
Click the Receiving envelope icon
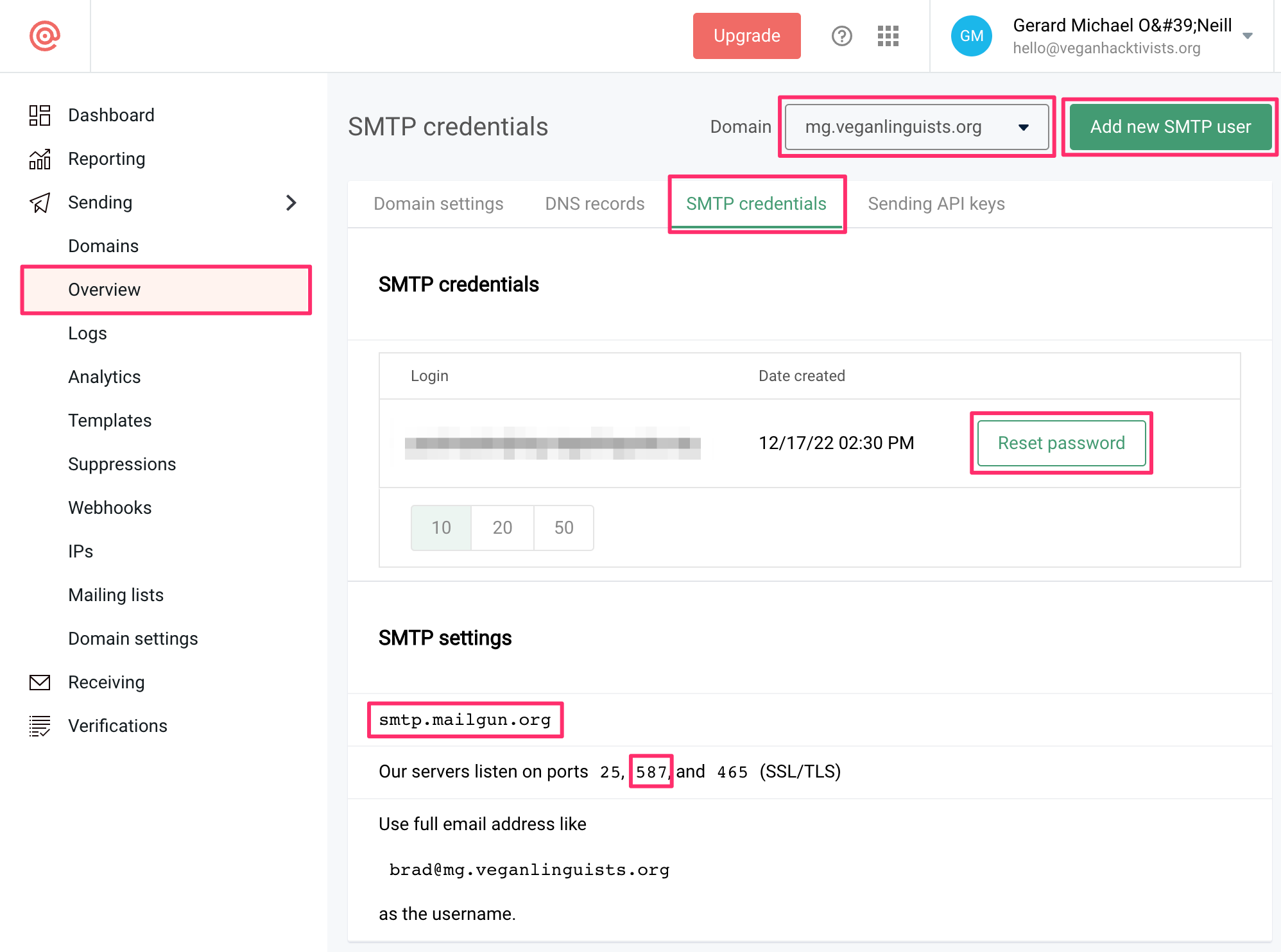[x=40, y=683]
